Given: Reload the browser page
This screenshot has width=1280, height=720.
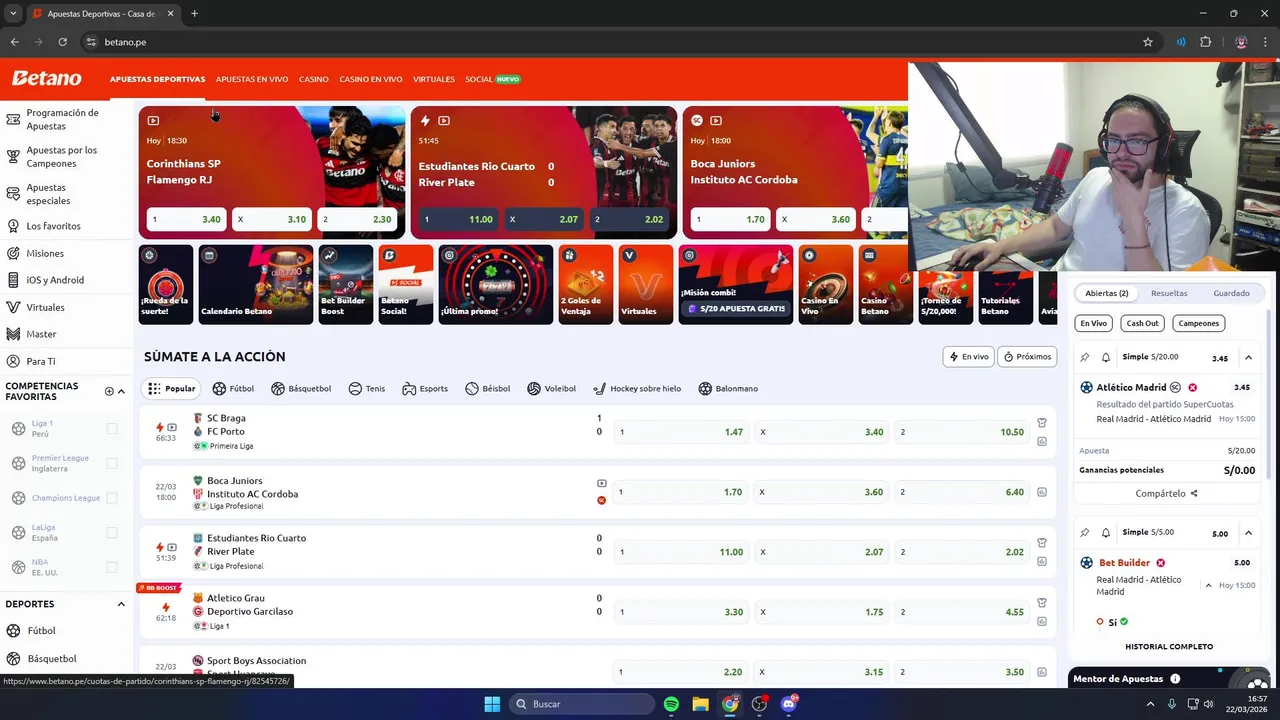Looking at the screenshot, I should pos(62,42).
